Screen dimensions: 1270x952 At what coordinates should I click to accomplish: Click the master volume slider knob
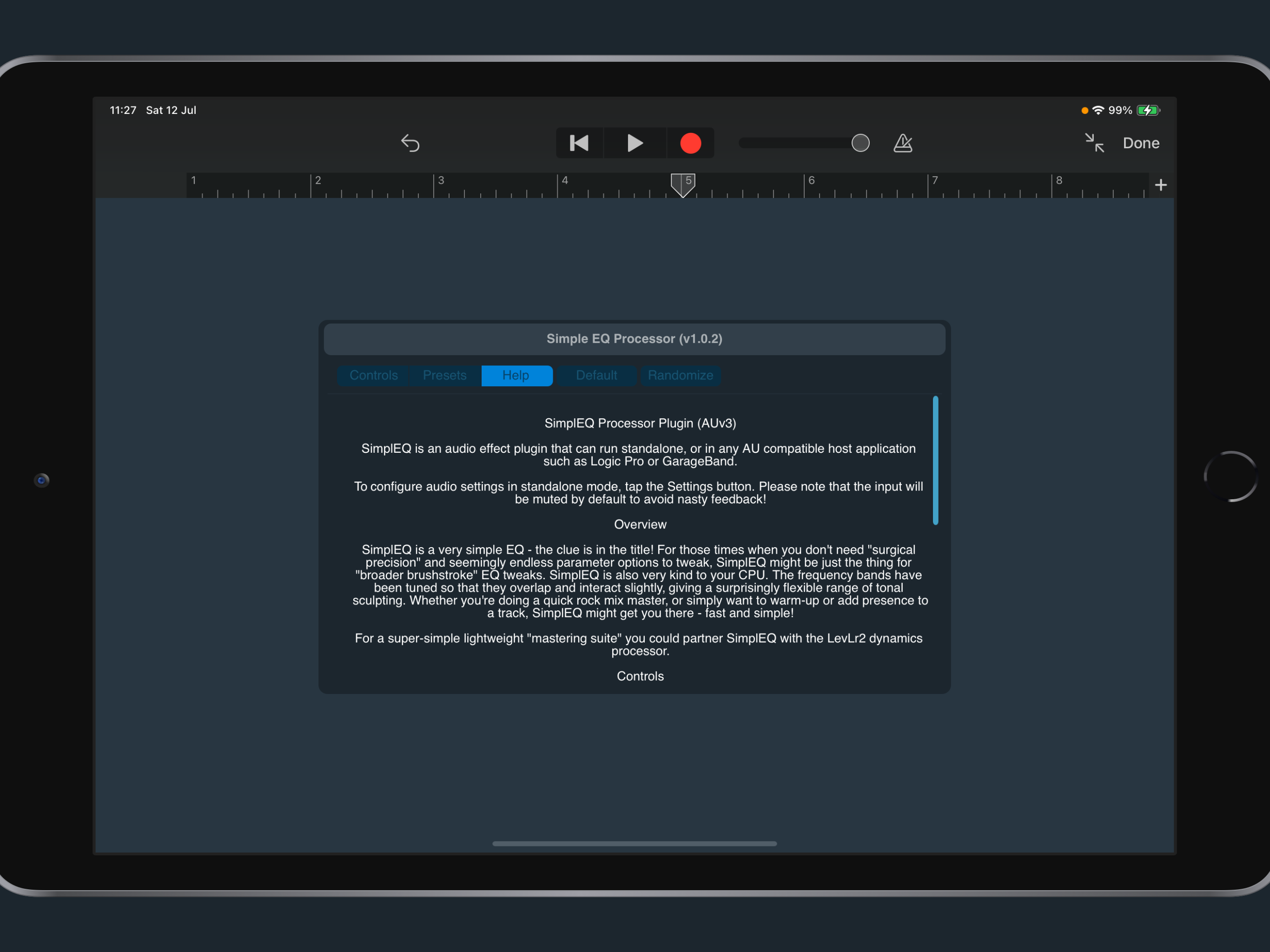(860, 143)
